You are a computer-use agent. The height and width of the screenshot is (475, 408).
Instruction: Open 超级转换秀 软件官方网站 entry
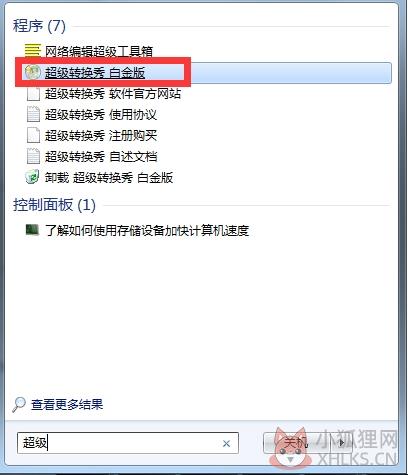pyautogui.click(x=113, y=94)
